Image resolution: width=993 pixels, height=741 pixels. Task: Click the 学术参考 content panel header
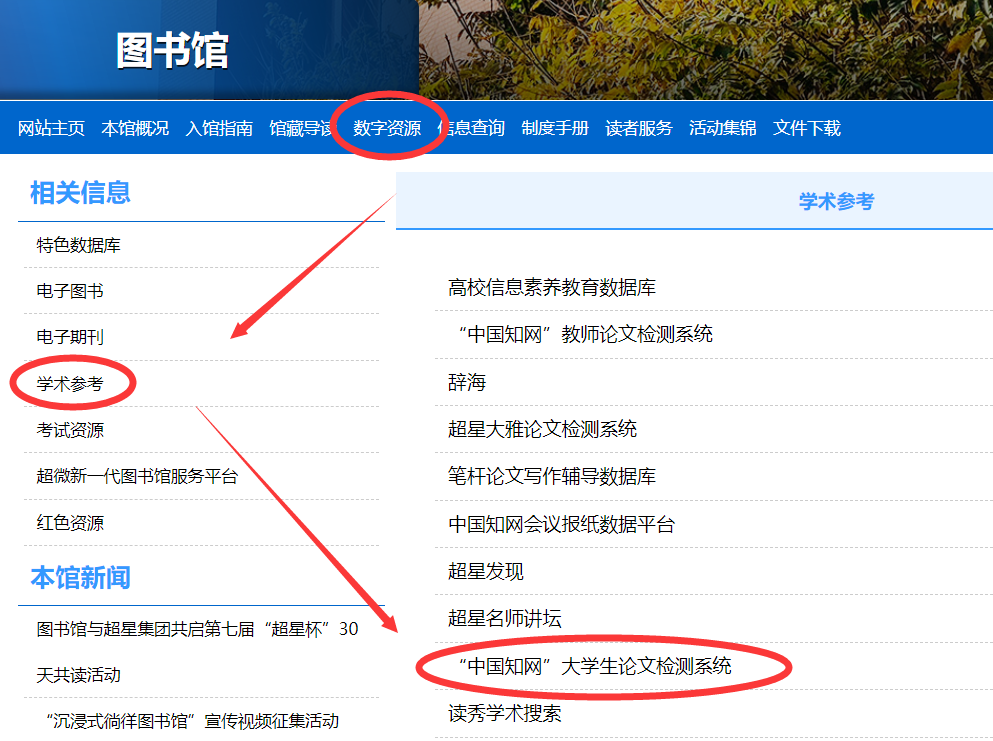pos(836,201)
